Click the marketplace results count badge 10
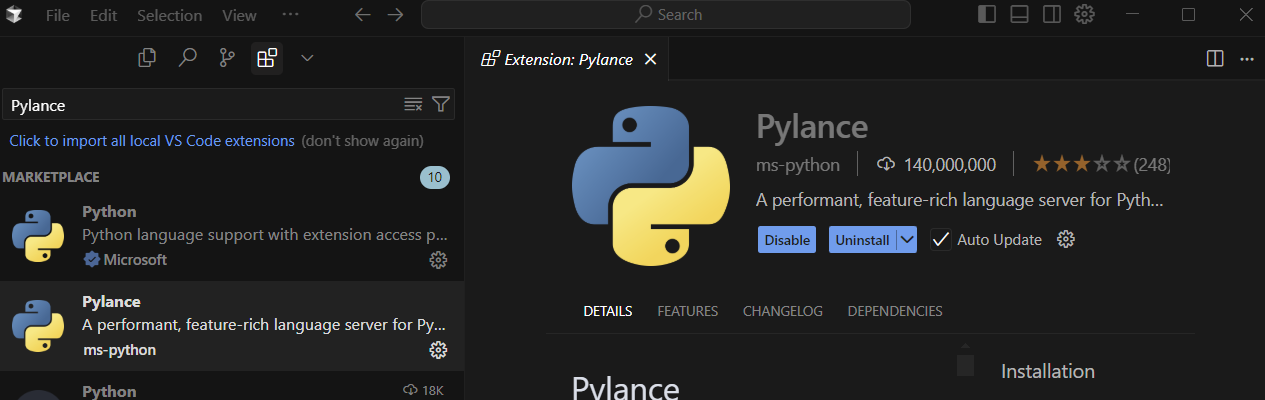The height and width of the screenshot is (400, 1265). pos(435,178)
